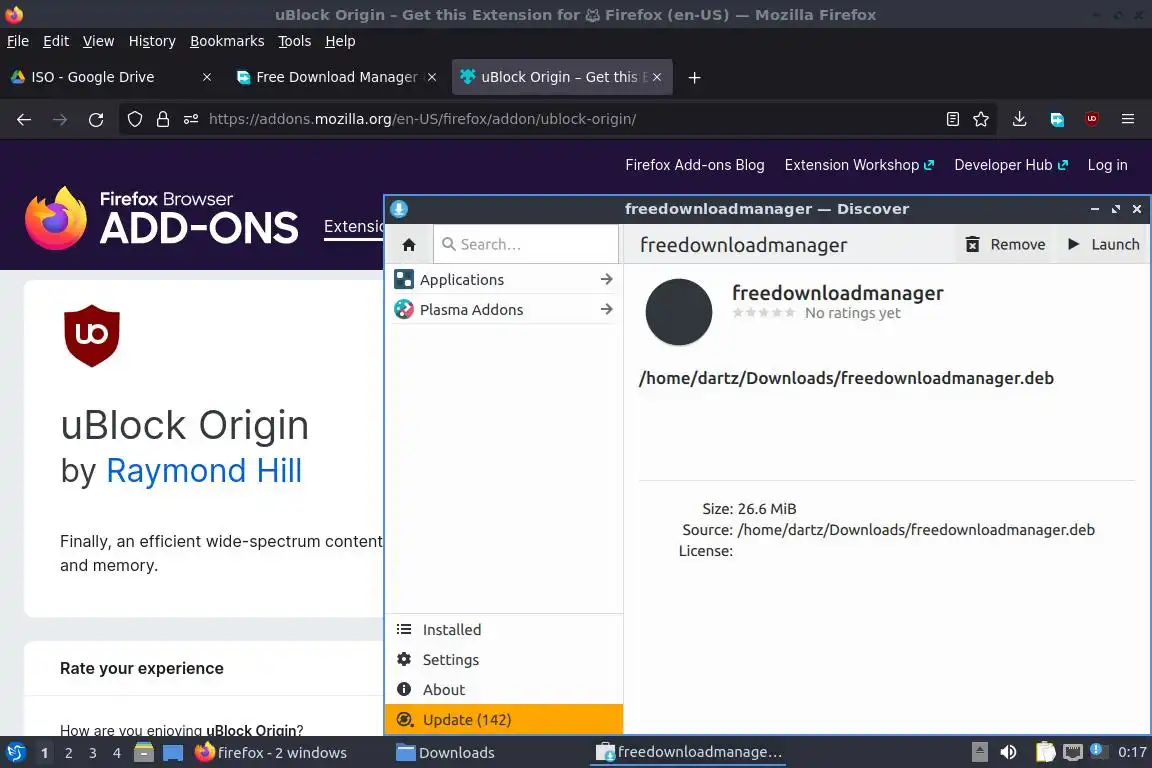Open the History menu
The height and width of the screenshot is (768, 1152).
152,41
